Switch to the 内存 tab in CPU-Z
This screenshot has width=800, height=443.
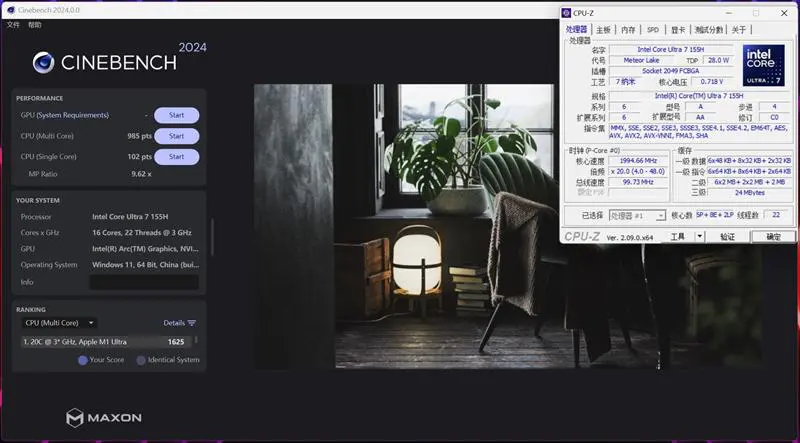(628, 30)
